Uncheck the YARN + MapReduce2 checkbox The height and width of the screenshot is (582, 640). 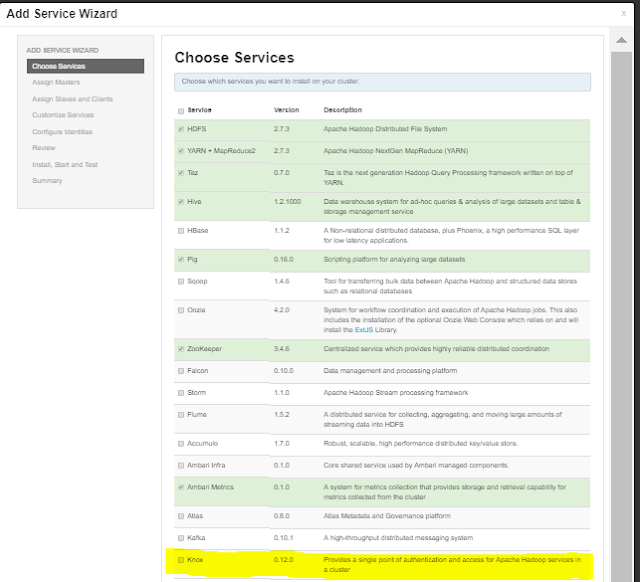[181, 151]
